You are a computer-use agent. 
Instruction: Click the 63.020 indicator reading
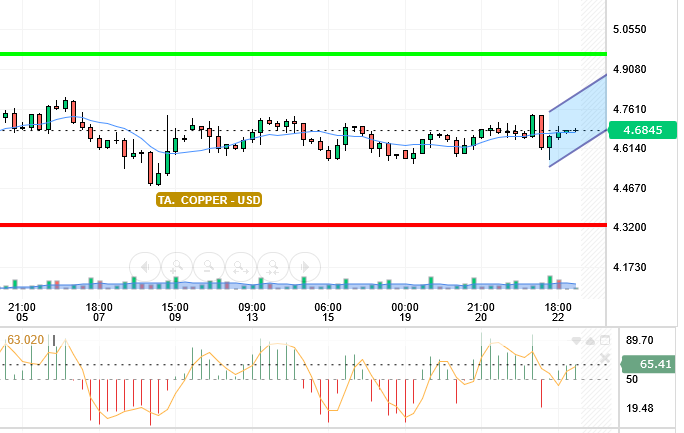click(x=26, y=340)
